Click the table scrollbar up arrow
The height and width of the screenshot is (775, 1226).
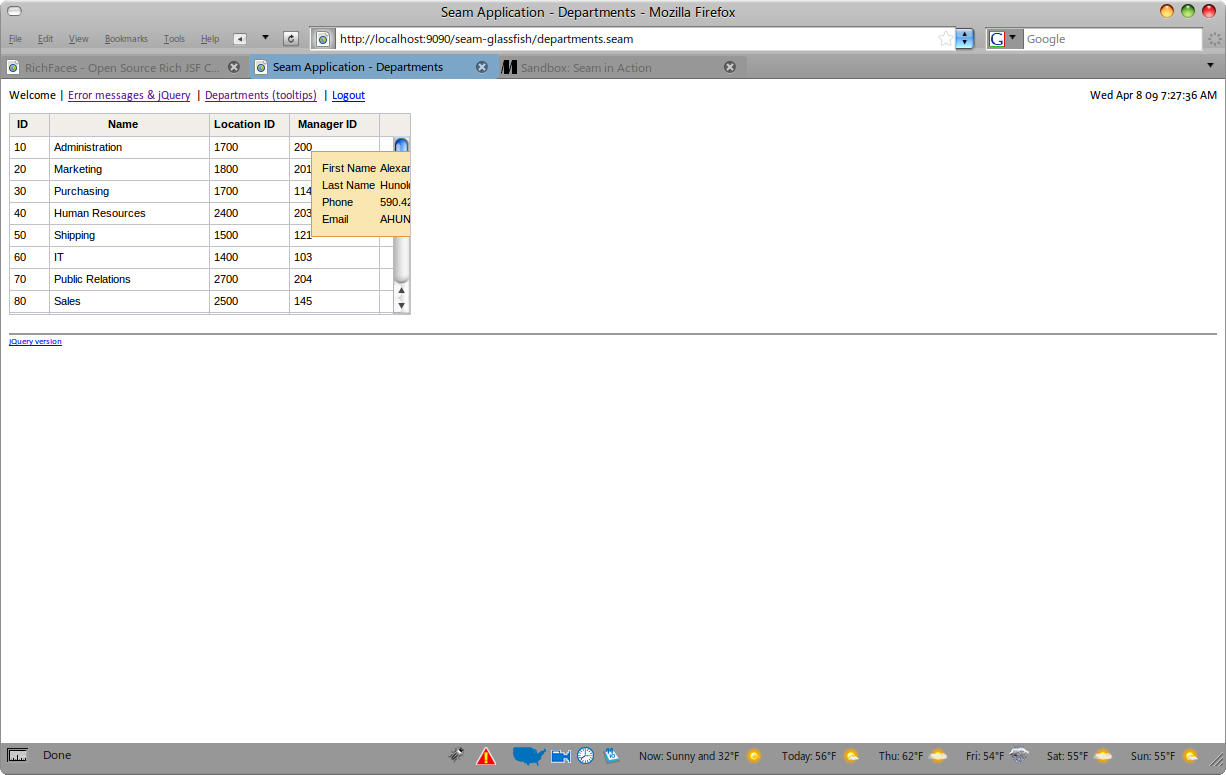(x=401, y=291)
